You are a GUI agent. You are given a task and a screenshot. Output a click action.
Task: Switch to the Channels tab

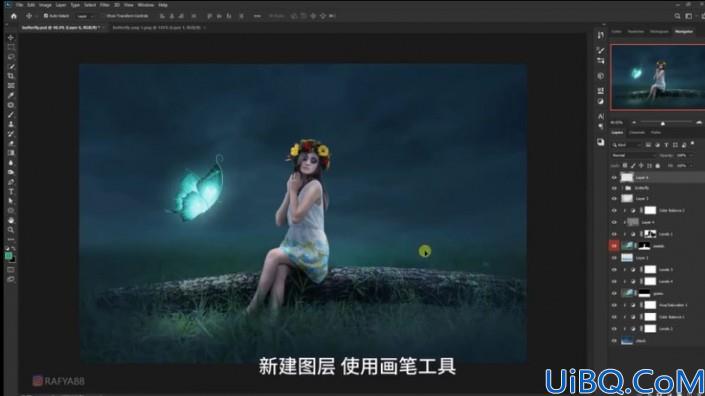pyautogui.click(x=637, y=133)
